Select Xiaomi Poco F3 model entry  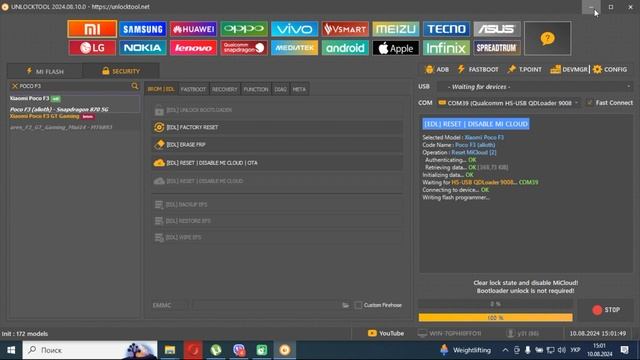click(74, 104)
